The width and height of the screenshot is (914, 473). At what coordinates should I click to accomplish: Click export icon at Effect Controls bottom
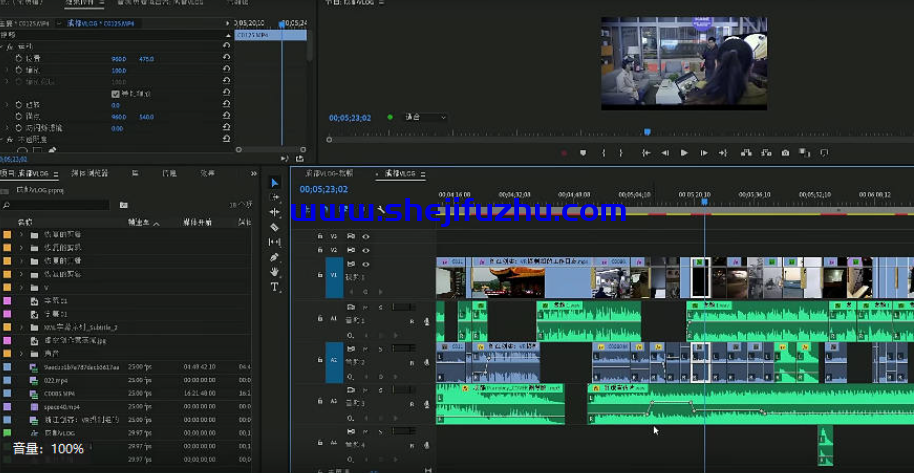click(300, 159)
